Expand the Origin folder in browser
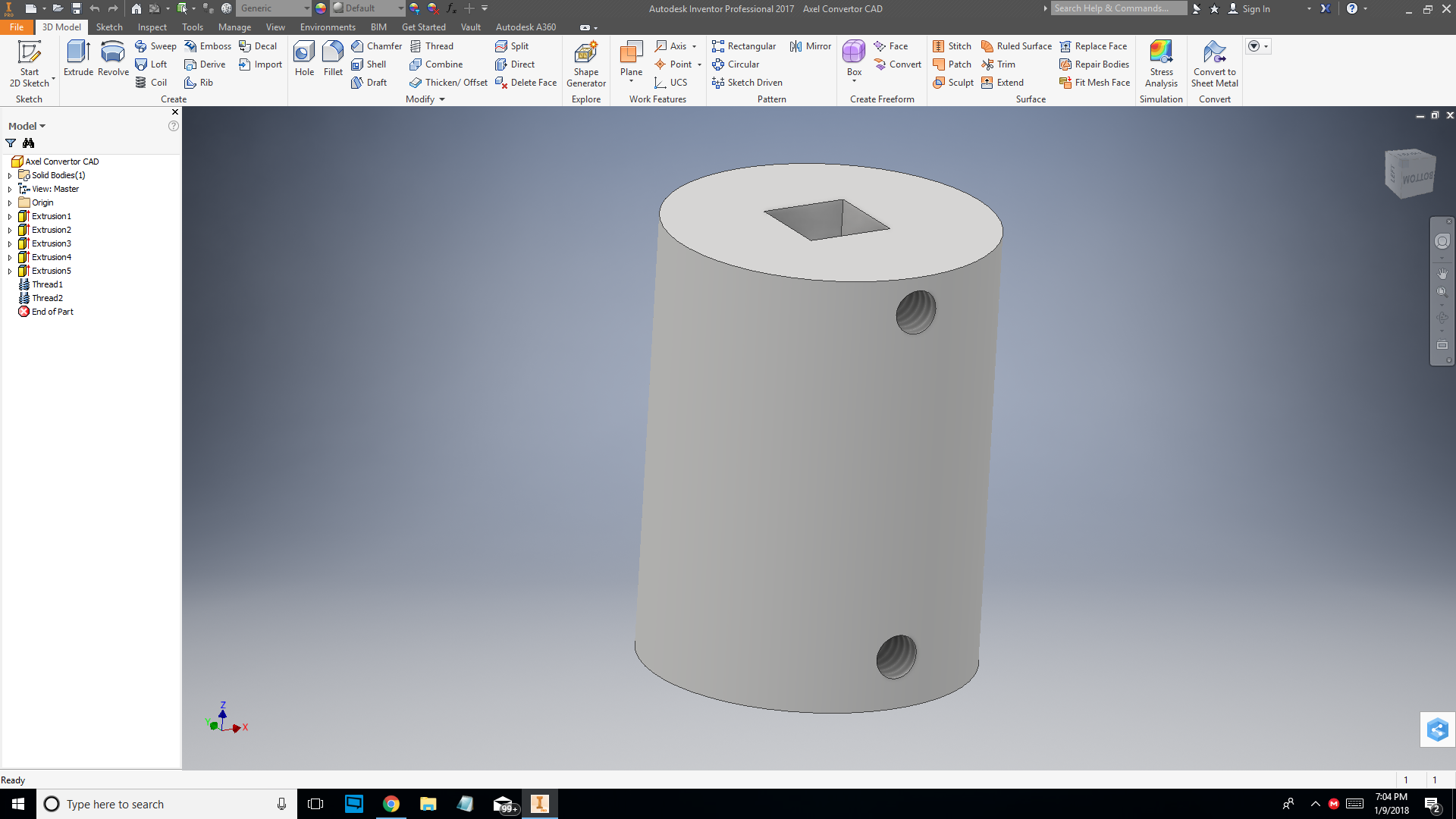 [x=8, y=202]
